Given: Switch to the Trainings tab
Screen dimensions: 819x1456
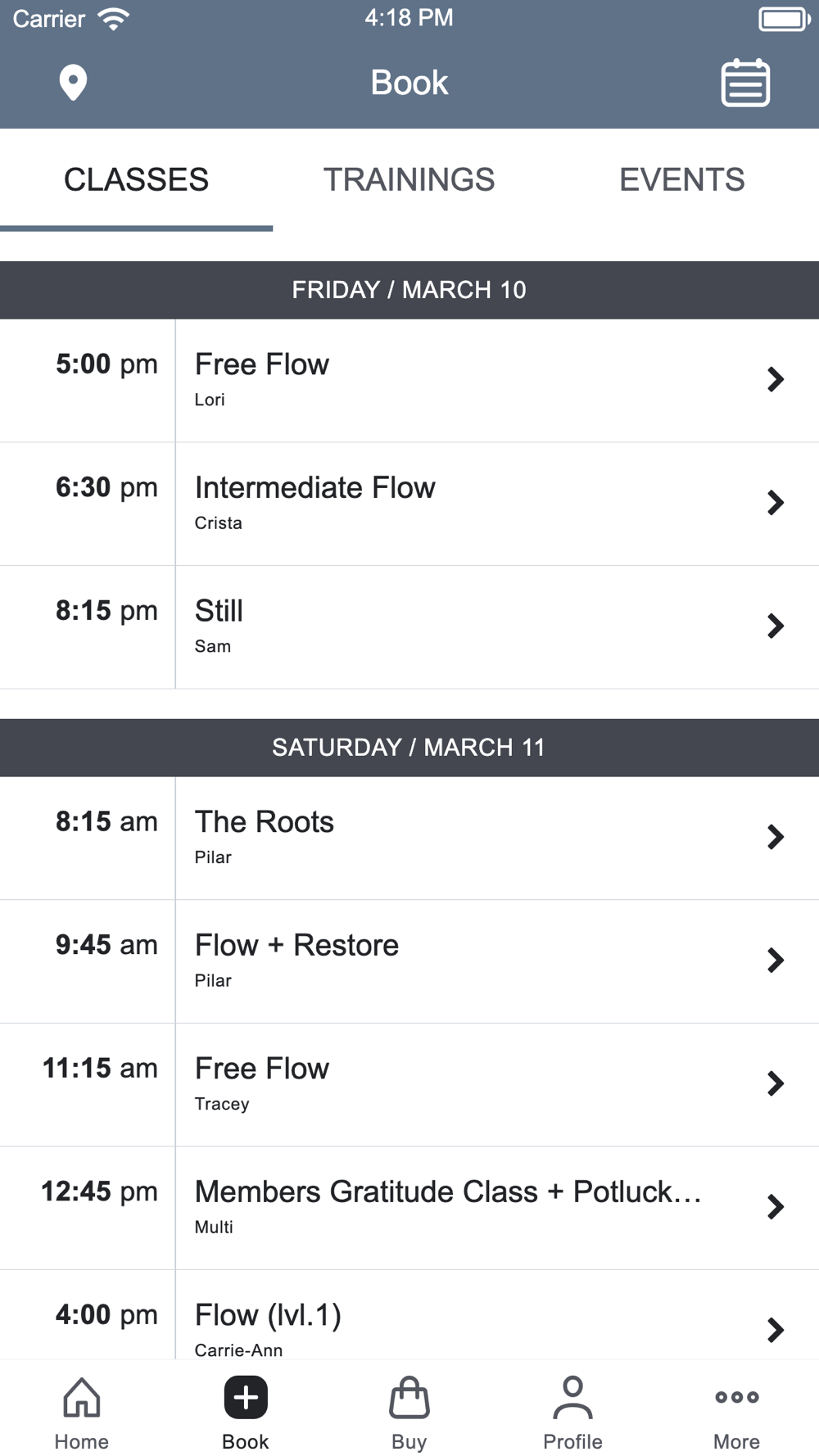Looking at the screenshot, I should point(409,180).
